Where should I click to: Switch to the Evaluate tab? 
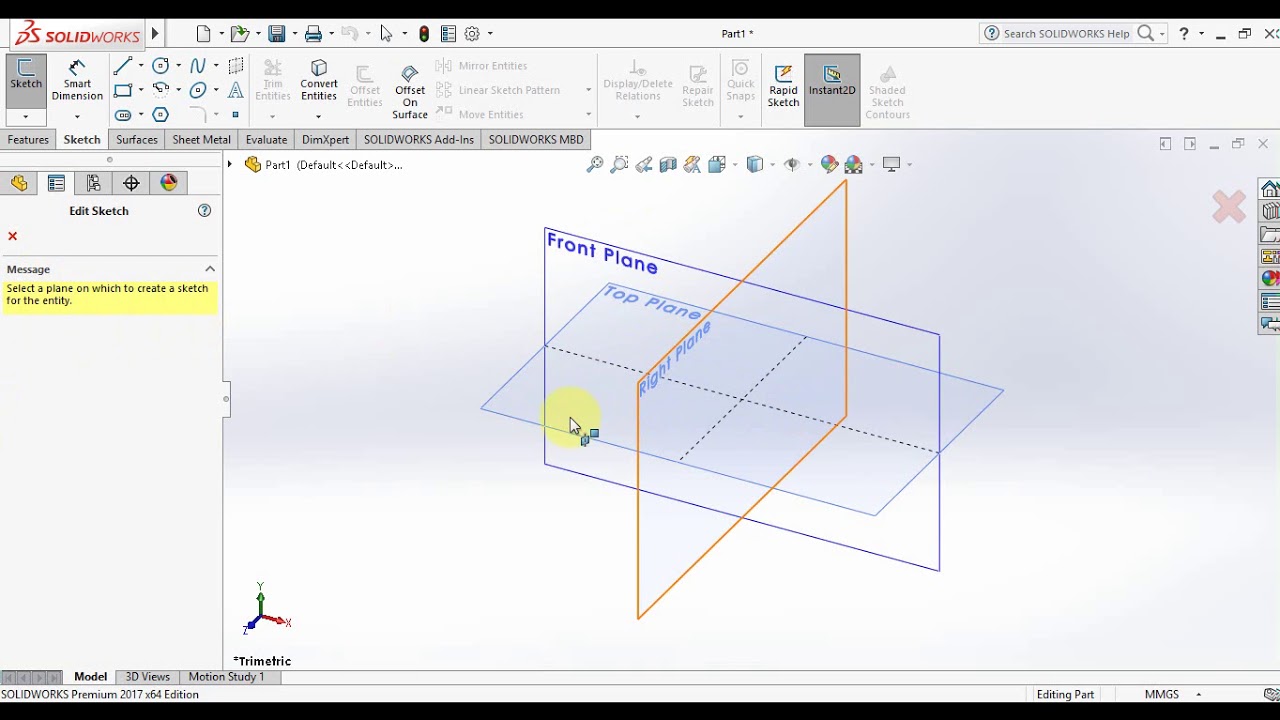point(266,140)
